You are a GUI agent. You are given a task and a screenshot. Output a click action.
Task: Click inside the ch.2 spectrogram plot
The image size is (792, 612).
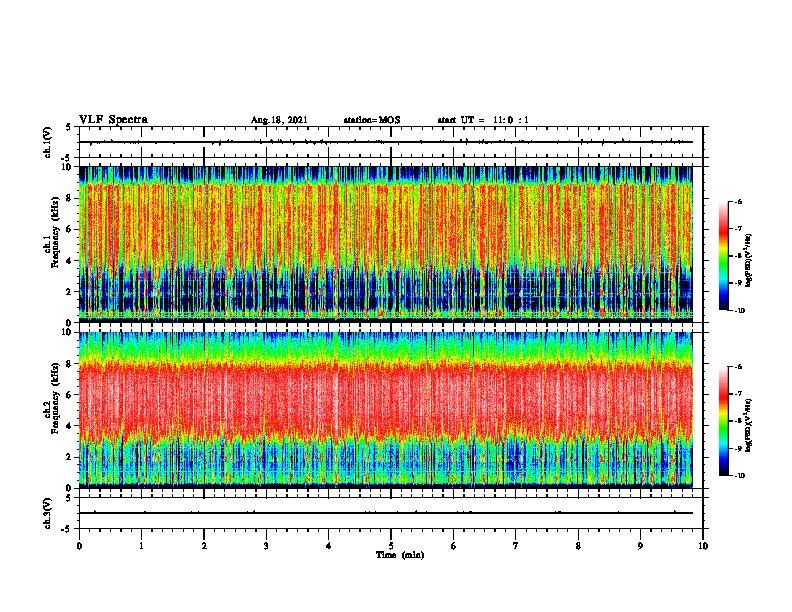386,410
